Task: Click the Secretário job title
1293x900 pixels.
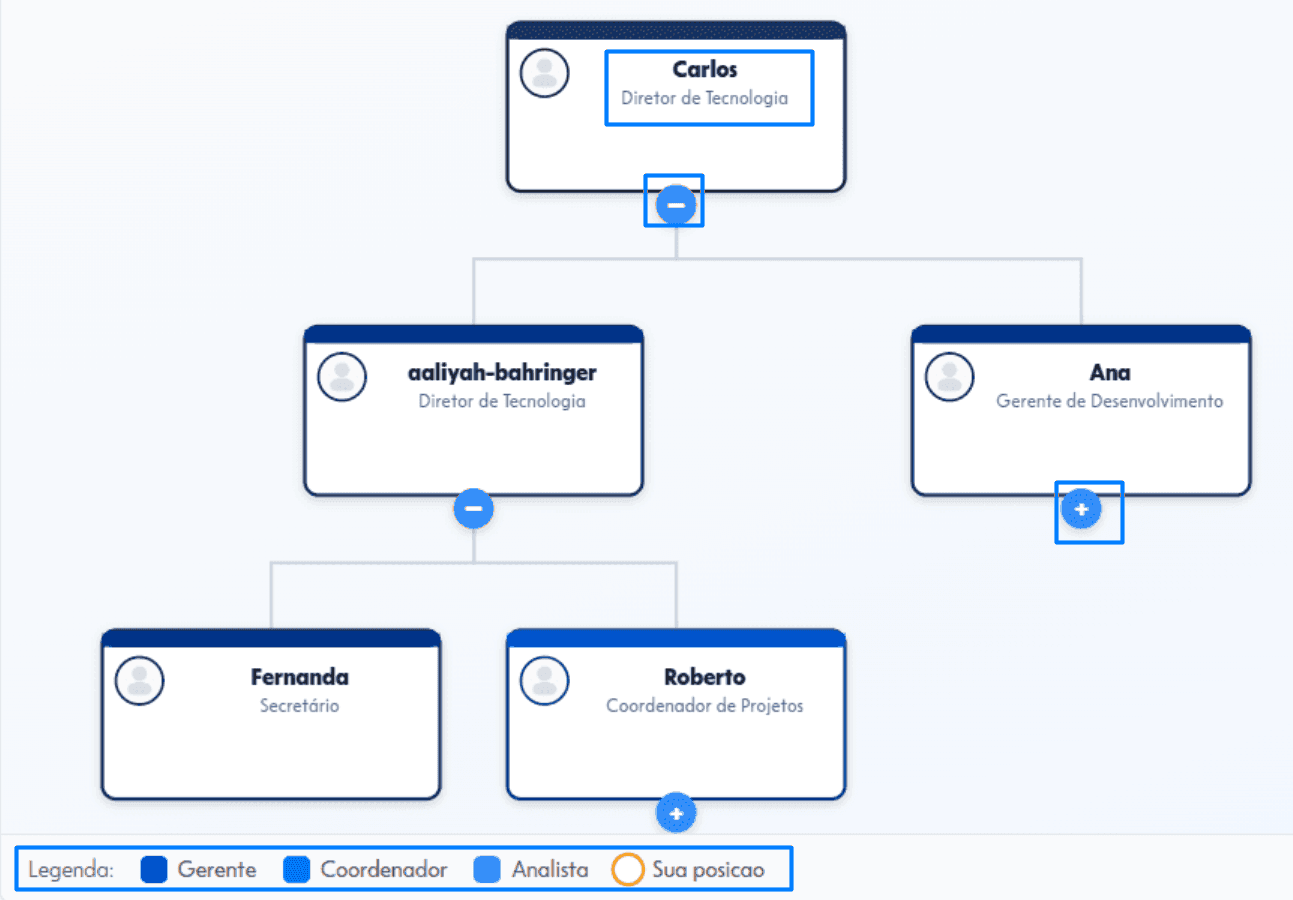Action: 300,705
